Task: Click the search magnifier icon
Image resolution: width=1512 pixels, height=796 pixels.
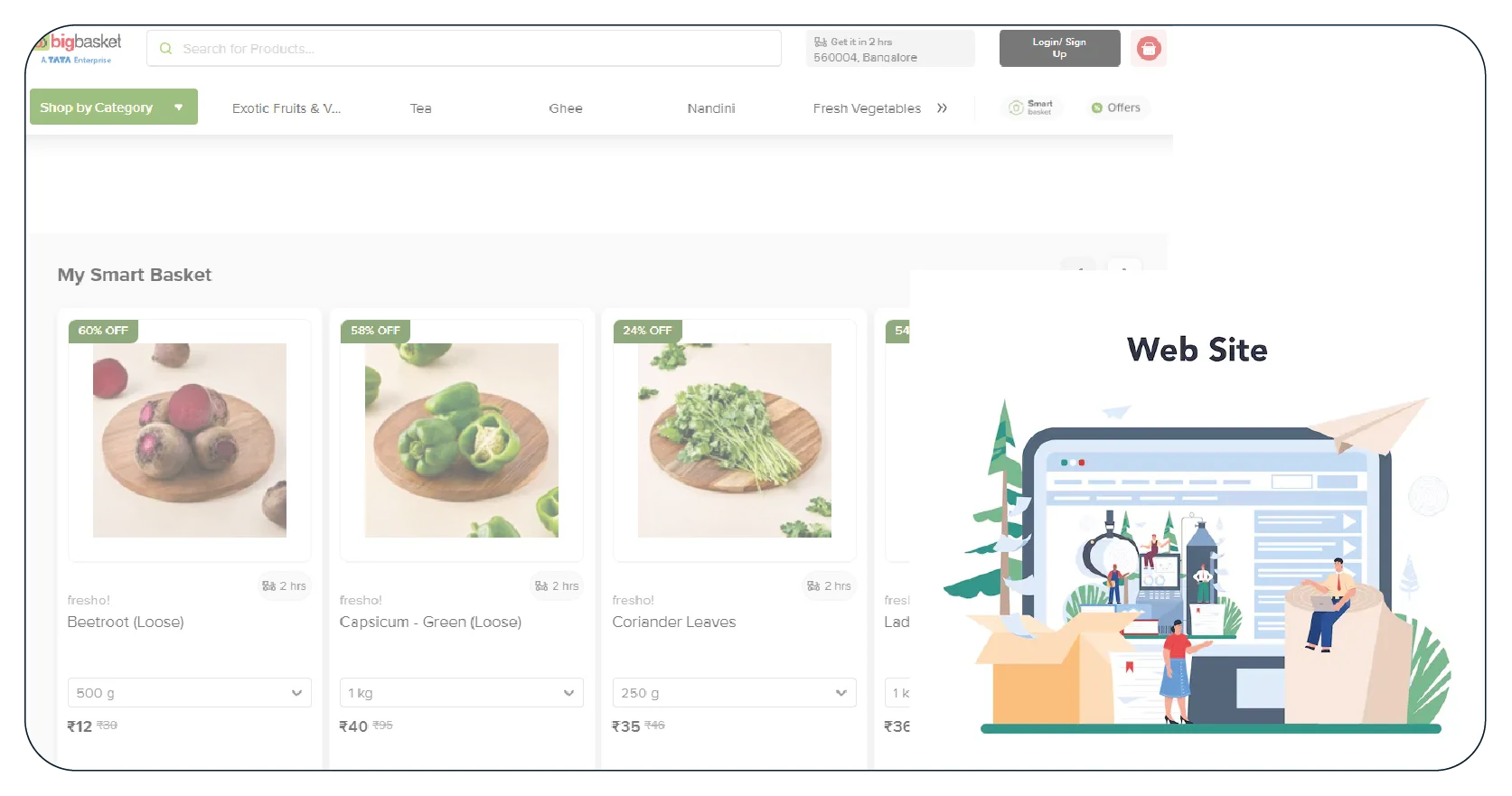Action: pos(165,49)
